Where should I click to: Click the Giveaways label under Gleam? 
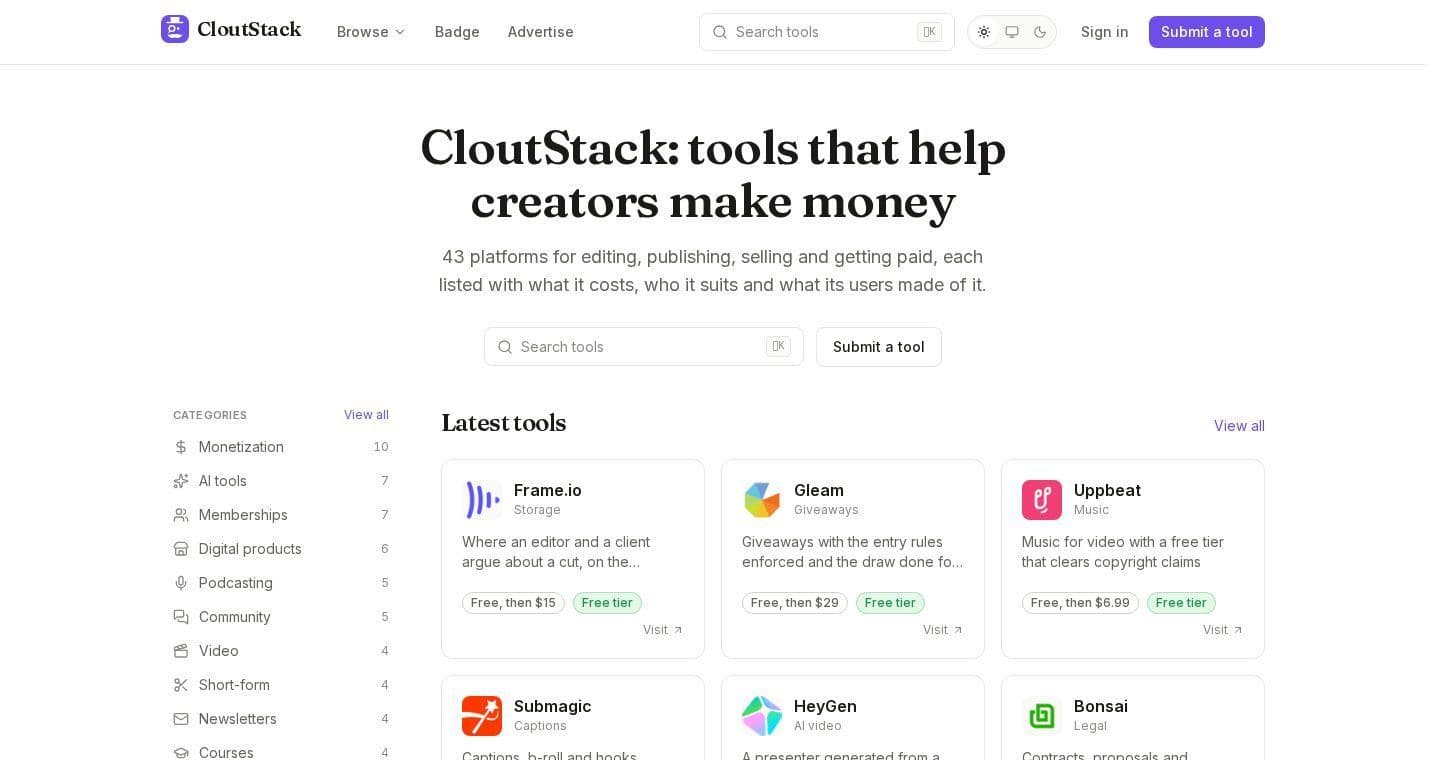(x=826, y=510)
